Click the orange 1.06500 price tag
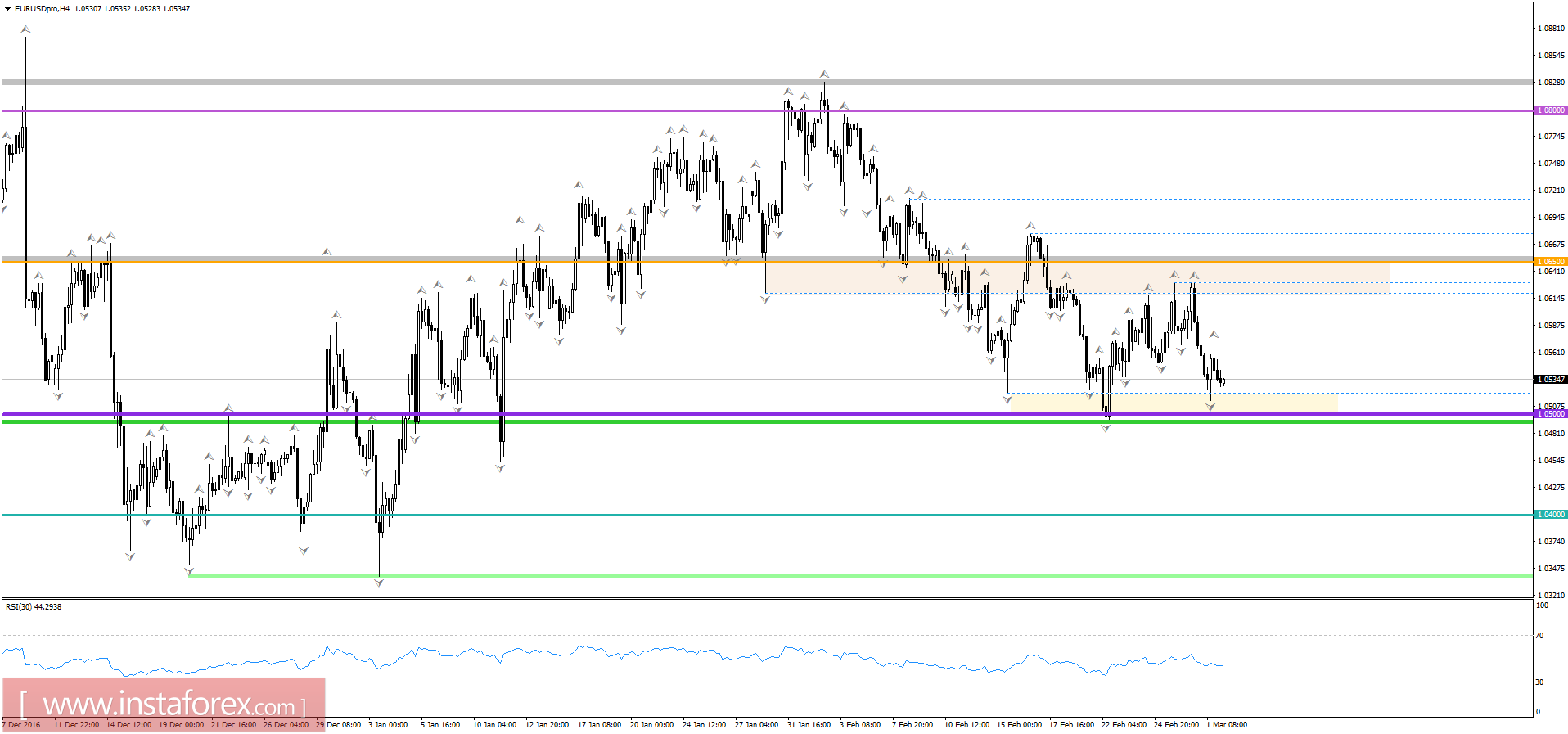The height and width of the screenshot is (734, 1568). pos(1551,262)
